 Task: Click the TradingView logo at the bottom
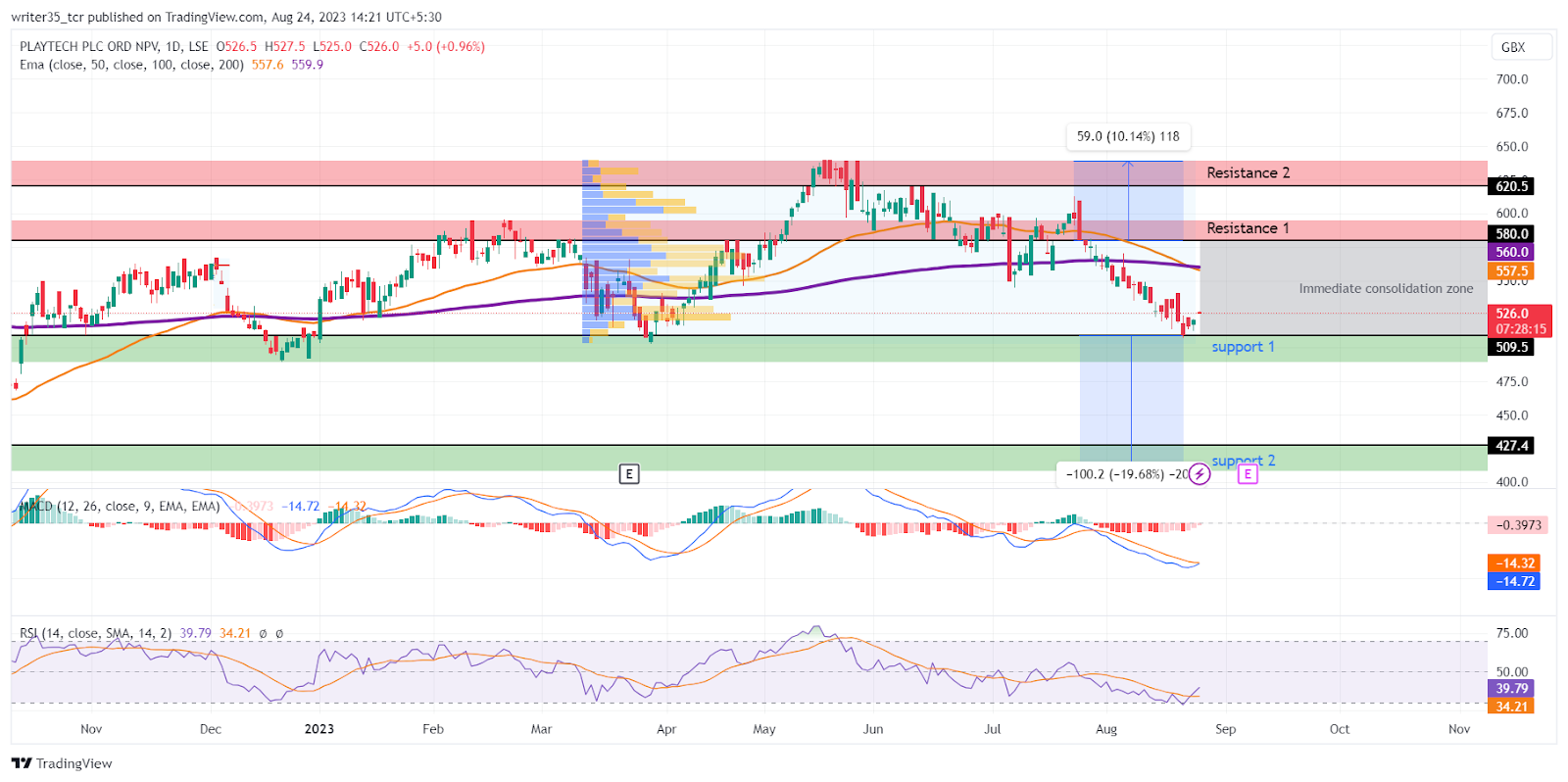pyautogui.click(x=62, y=763)
